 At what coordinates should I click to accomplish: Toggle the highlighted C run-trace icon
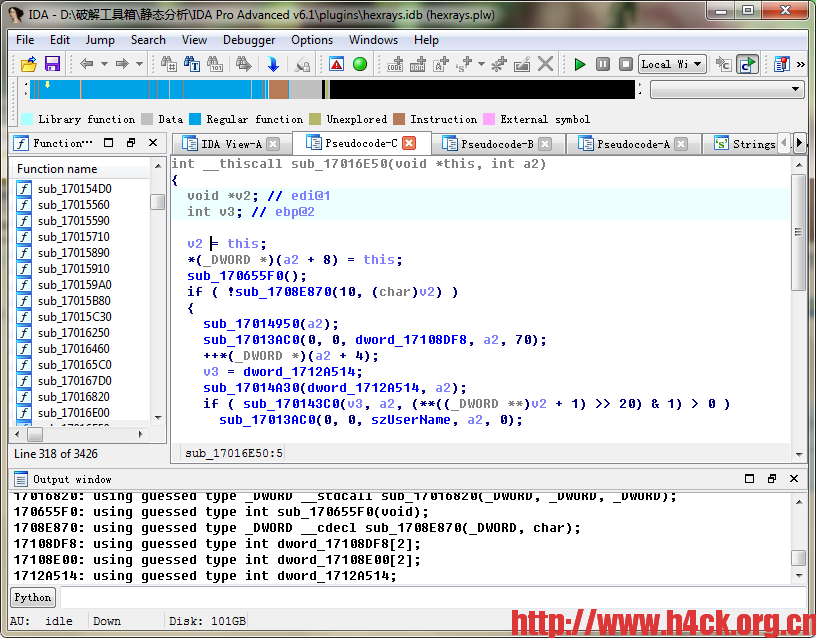(747, 64)
